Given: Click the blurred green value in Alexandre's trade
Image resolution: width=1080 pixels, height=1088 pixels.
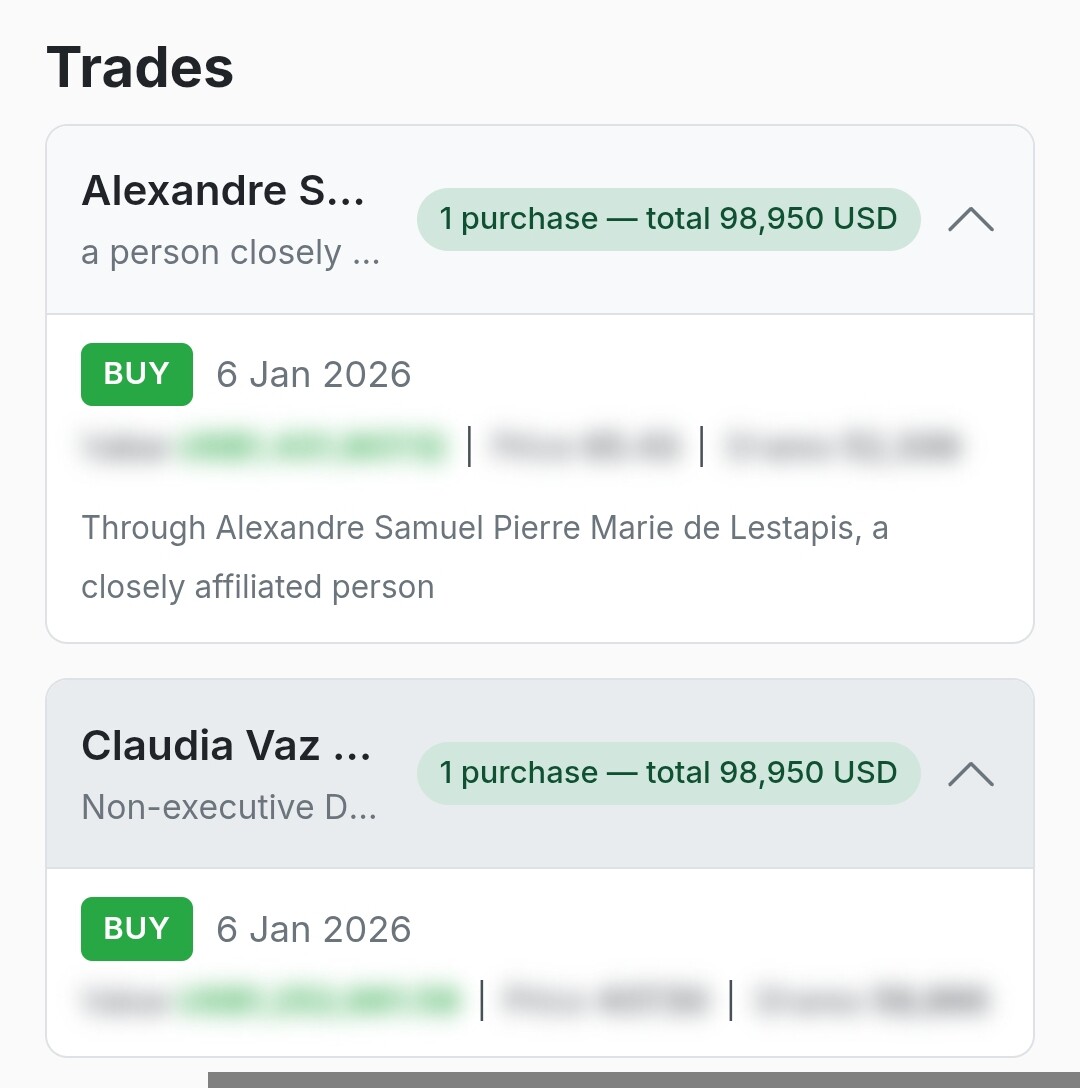Looking at the screenshot, I should [x=312, y=447].
